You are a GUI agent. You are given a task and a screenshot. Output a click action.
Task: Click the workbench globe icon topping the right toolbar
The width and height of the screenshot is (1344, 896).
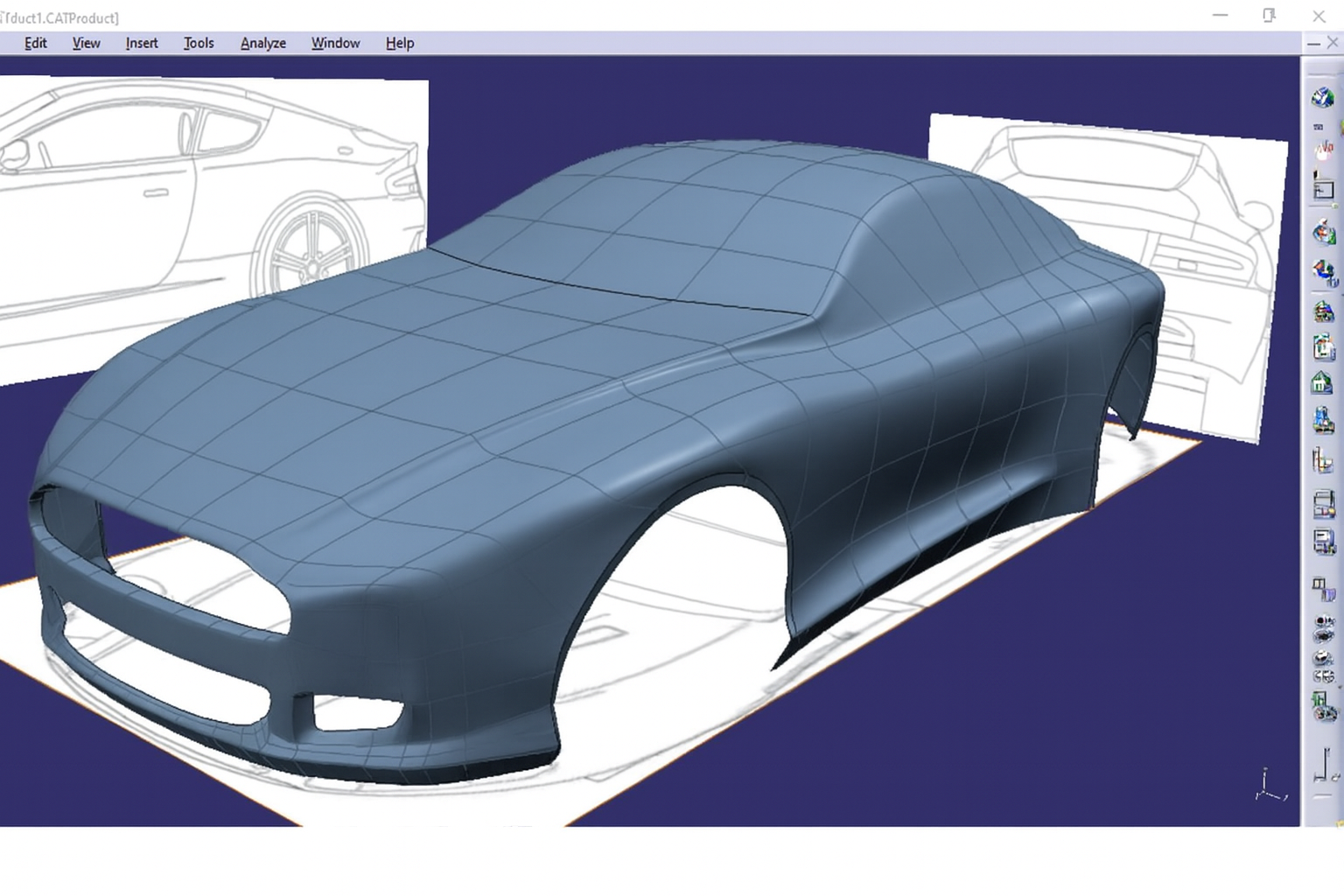(1322, 97)
